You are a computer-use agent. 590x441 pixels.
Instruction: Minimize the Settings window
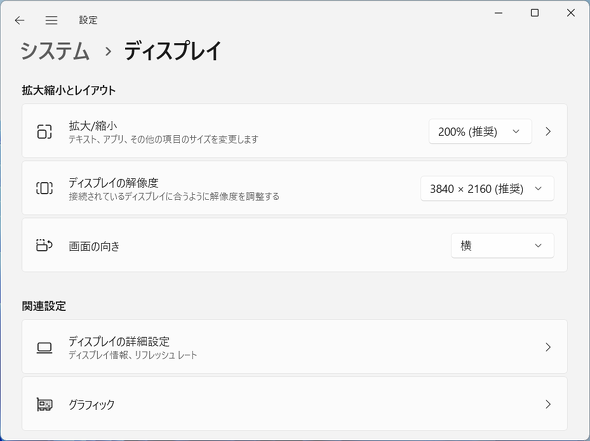point(499,13)
